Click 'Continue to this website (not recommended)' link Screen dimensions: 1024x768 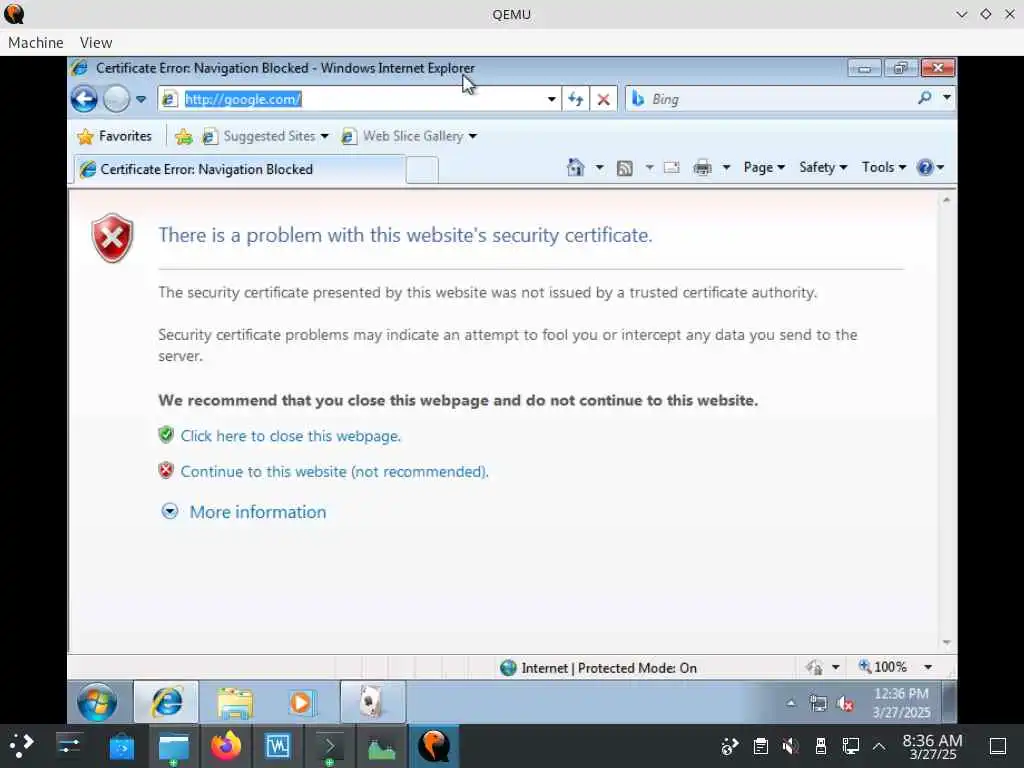[x=334, y=472]
